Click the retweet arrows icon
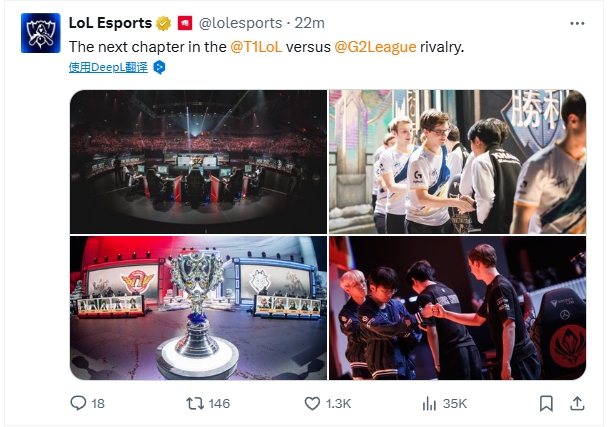The height and width of the screenshot is (427, 610). (195, 403)
